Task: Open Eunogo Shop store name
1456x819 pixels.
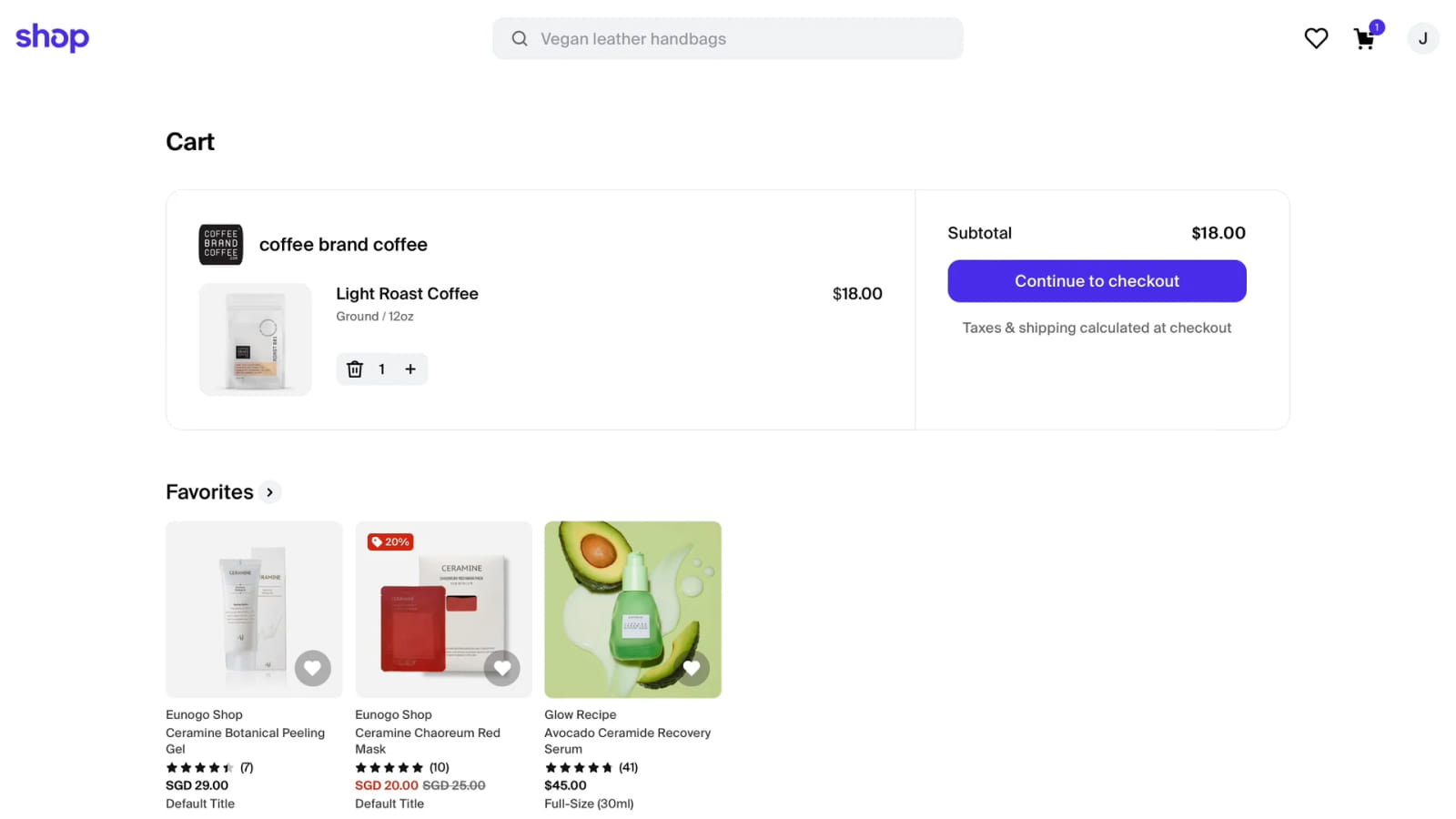Action: (x=203, y=714)
